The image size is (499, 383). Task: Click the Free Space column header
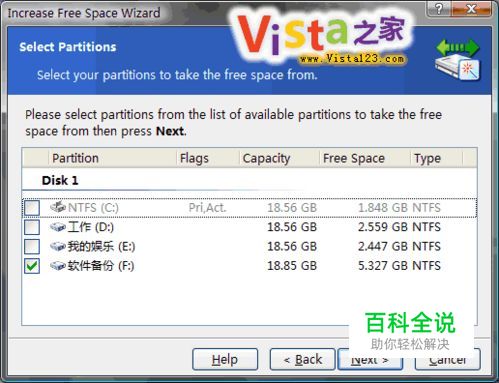[365, 158]
